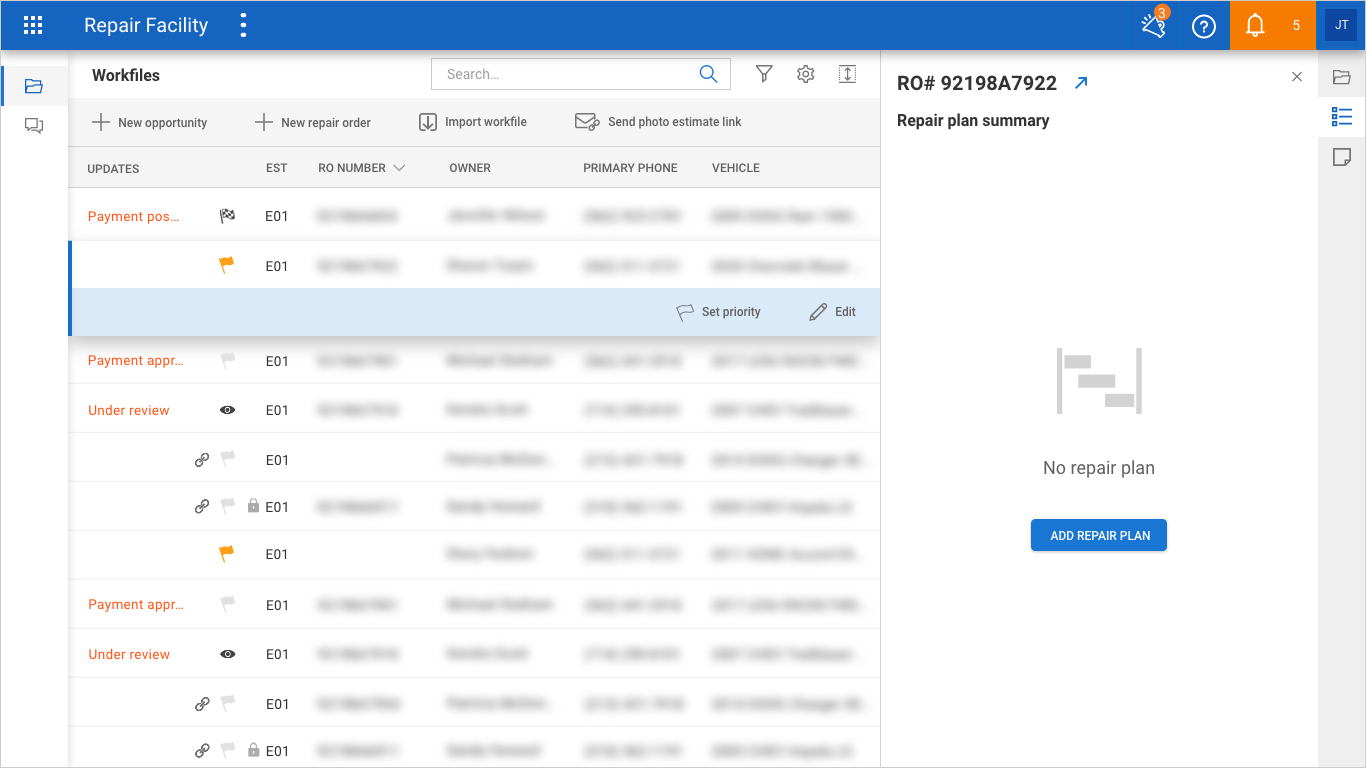Viewport: 1366px width, 768px height.
Task: Open the notes icon in the right sidebar
Action: (x=1342, y=157)
